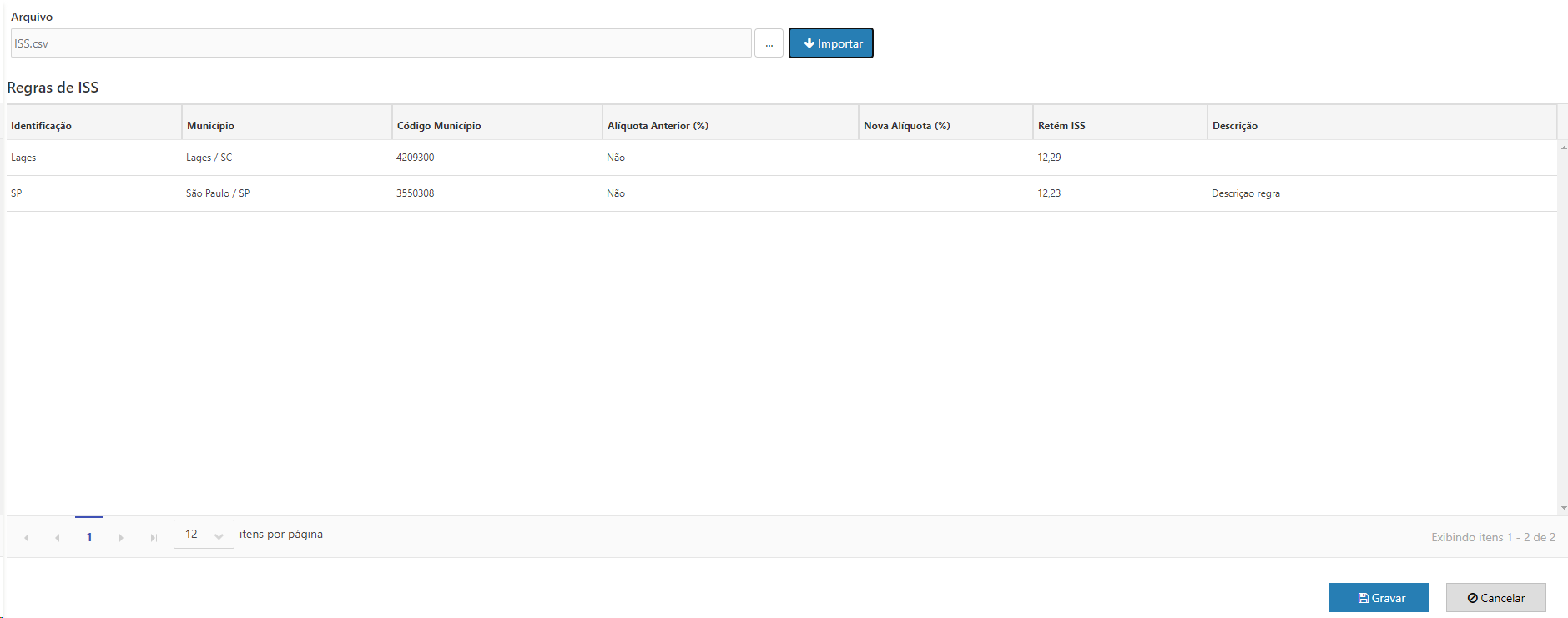Click the grid scrollbar down arrow

click(1563, 508)
